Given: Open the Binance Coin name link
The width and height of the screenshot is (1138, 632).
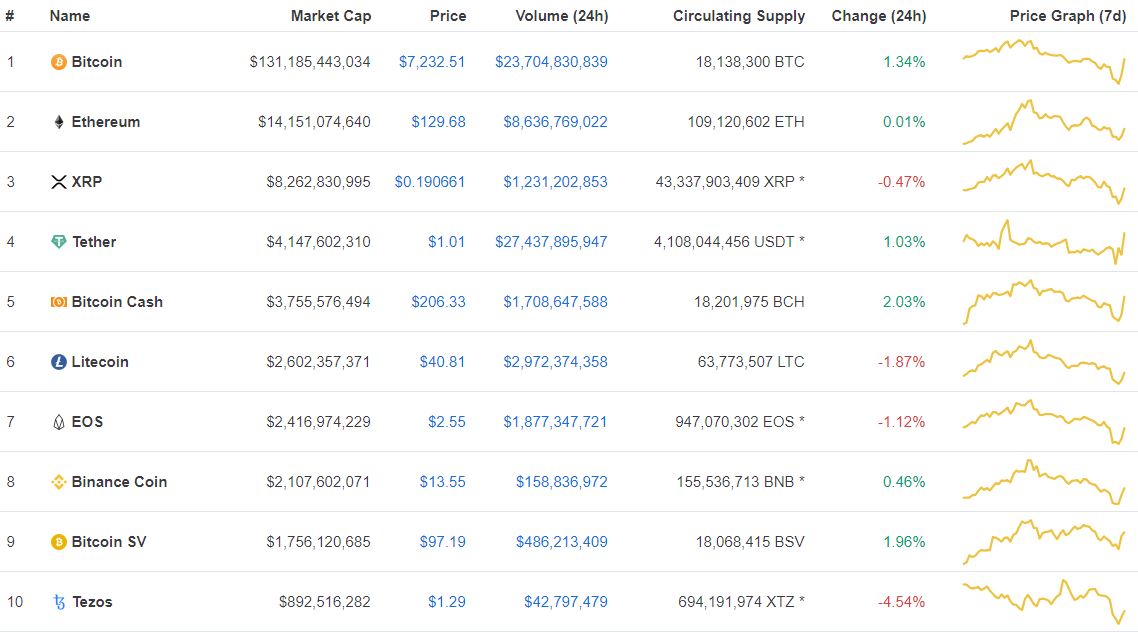Looking at the screenshot, I should 119,482.
